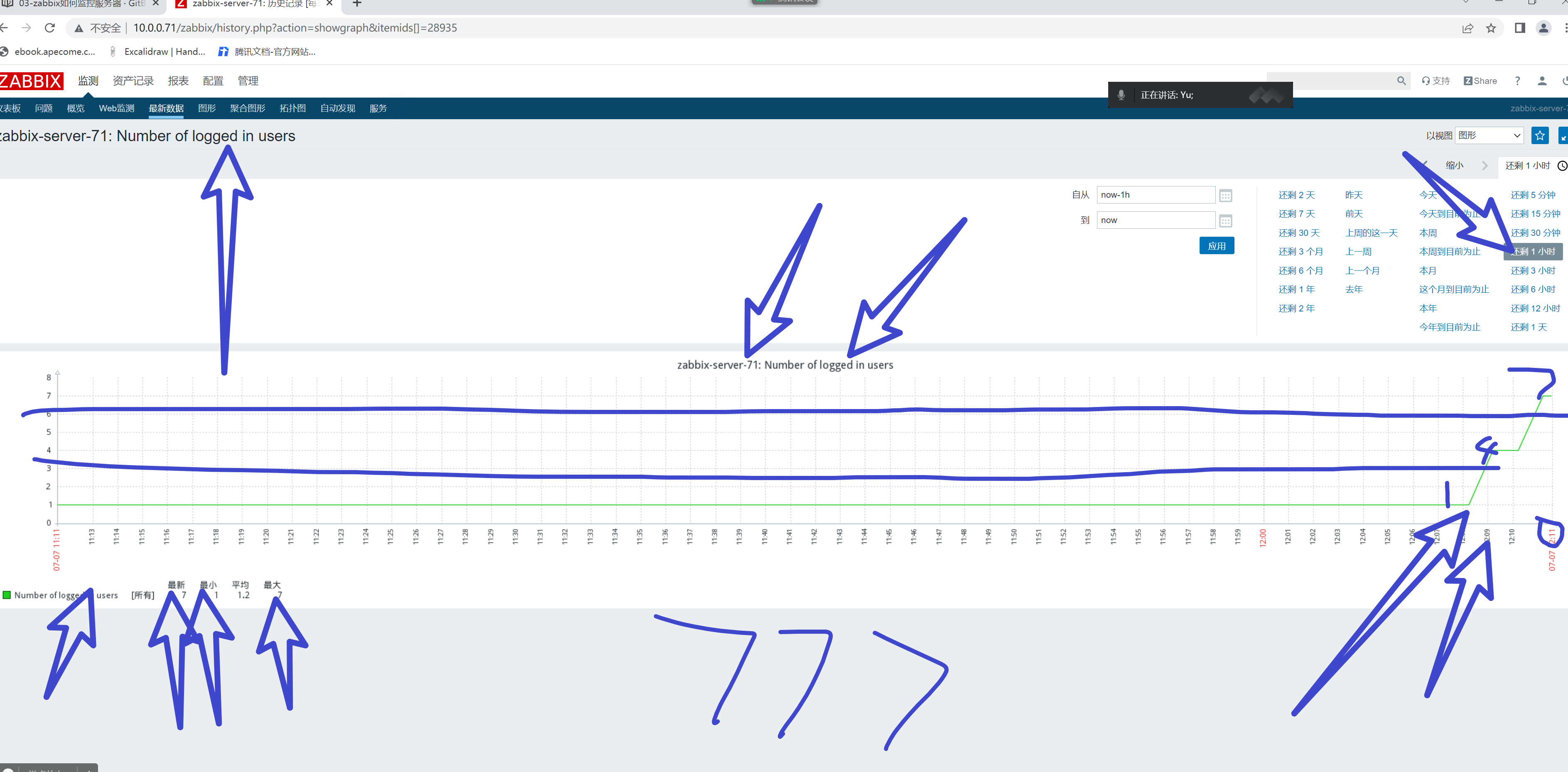Open the 监测 main menu

tap(88, 81)
